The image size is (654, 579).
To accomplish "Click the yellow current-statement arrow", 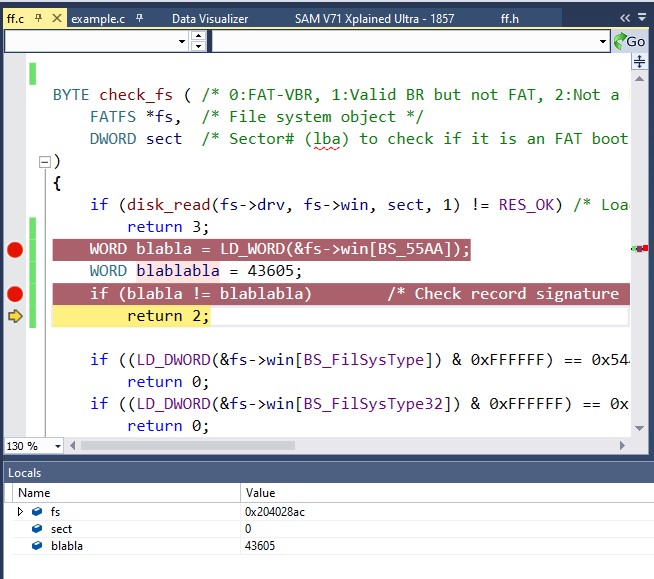I will tap(14, 316).
